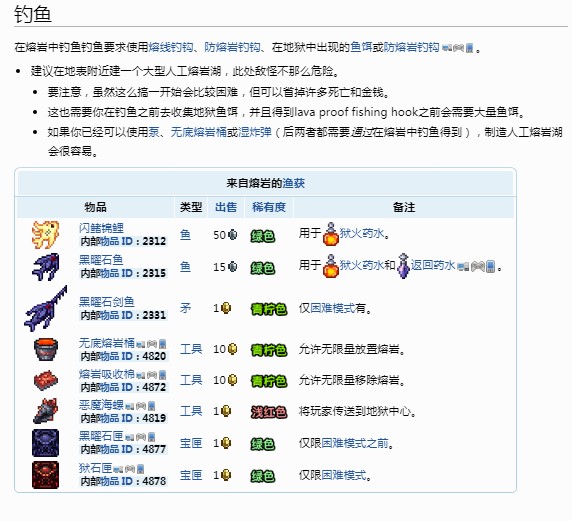The width and height of the screenshot is (572, 521).
Task: Click the 宝匣 type link for 狱石匣
Action: 191,475
